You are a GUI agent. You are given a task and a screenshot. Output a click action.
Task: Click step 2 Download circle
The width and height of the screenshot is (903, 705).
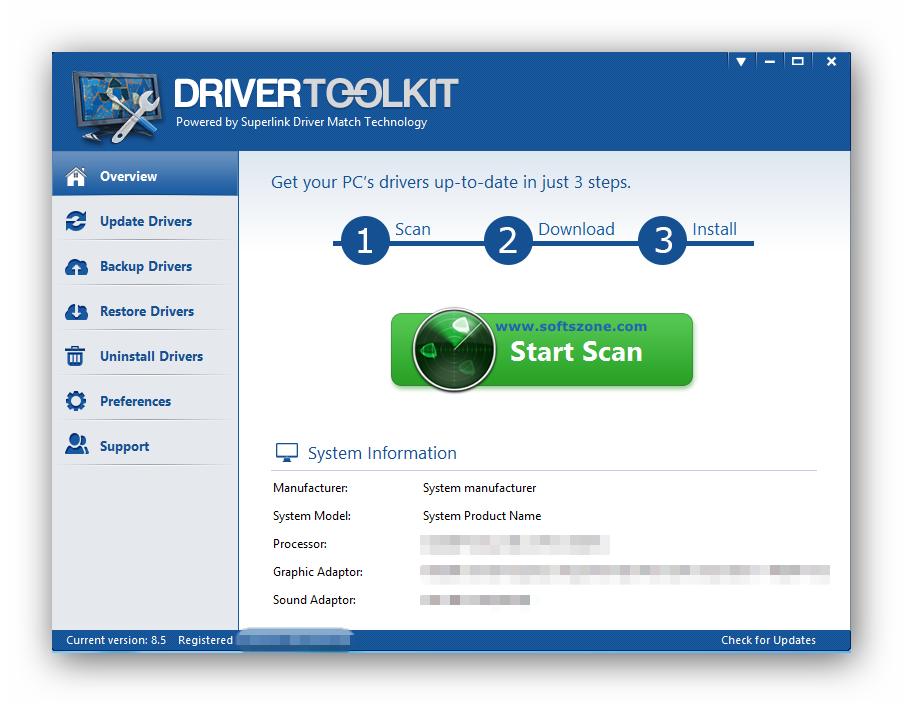click(508, 240)
